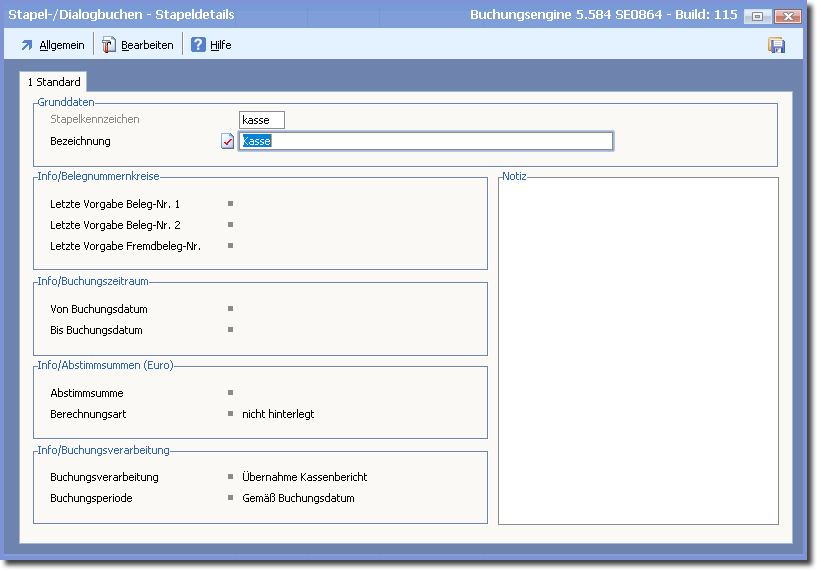Click the nicht hinterlegt Berechnungsart value
This screenshot has height=570, width=817.
(278, 414)
